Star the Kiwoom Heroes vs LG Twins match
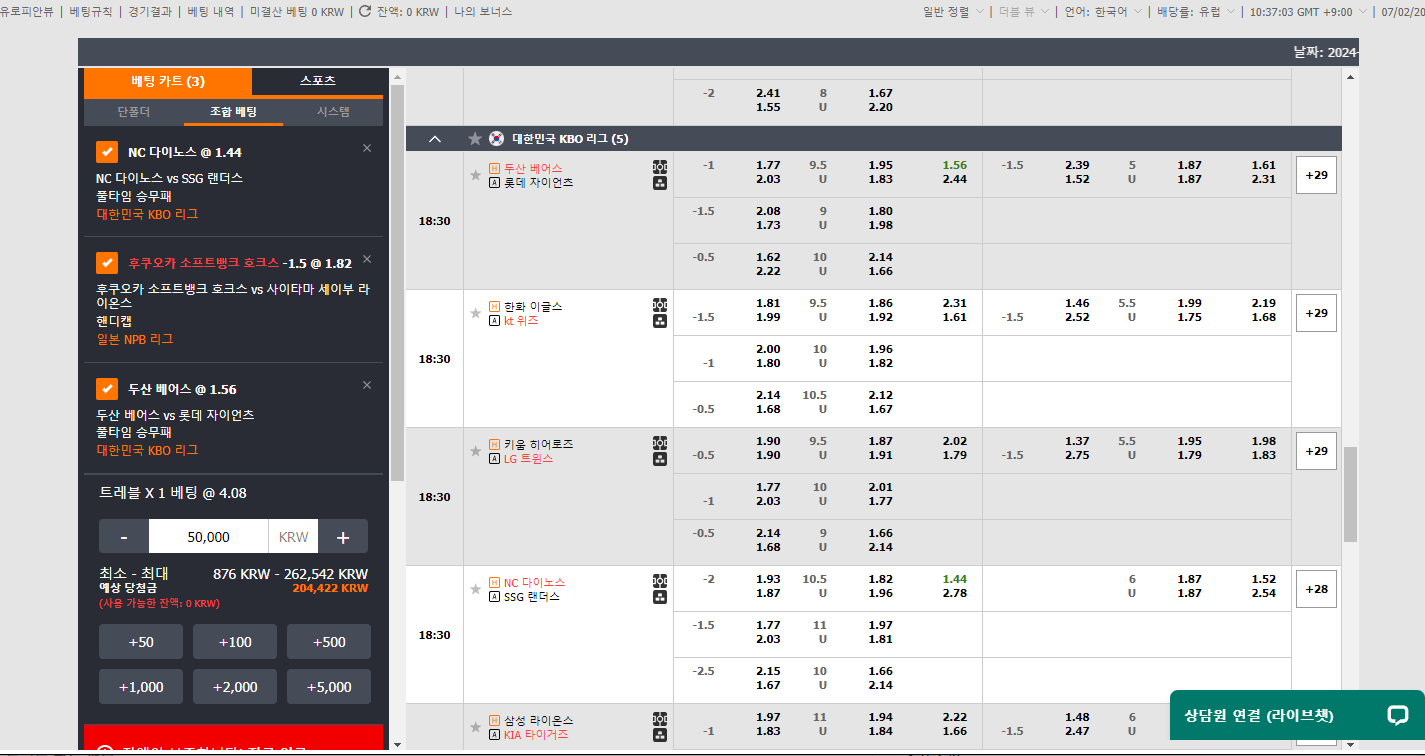1425x756 pixels. click(475, 451)
